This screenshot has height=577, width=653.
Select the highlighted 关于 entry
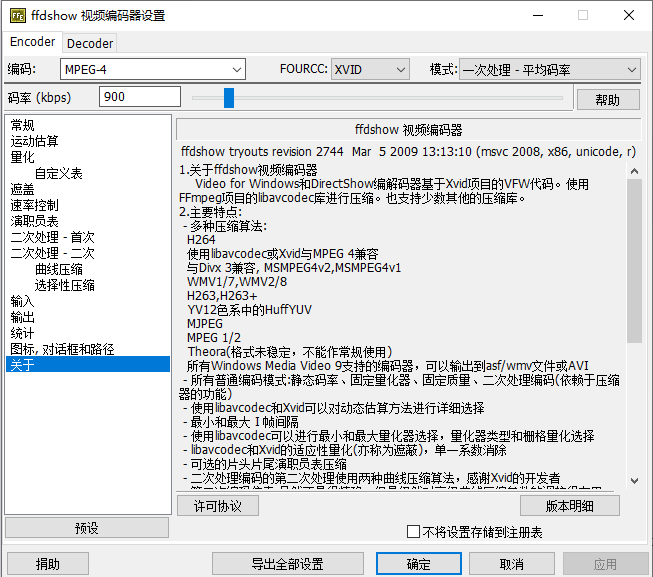[88, 364]
